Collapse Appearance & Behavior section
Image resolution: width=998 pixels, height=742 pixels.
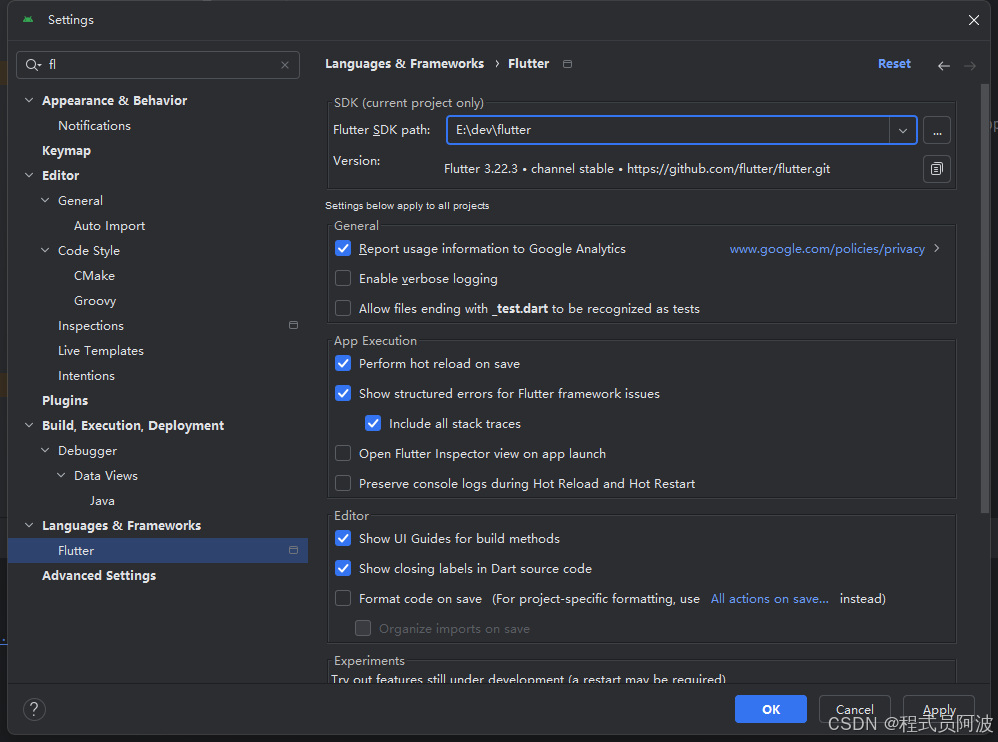[29, 100]
